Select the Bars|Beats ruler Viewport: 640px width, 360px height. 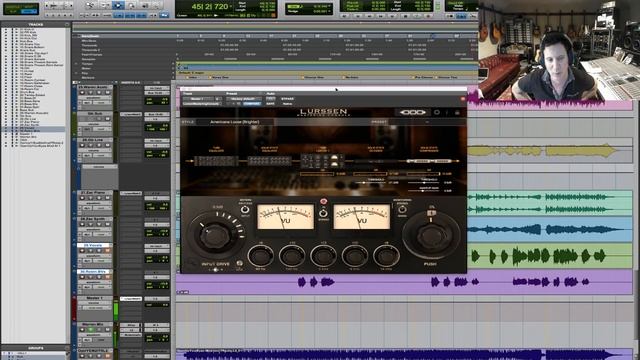coord(90,36)
